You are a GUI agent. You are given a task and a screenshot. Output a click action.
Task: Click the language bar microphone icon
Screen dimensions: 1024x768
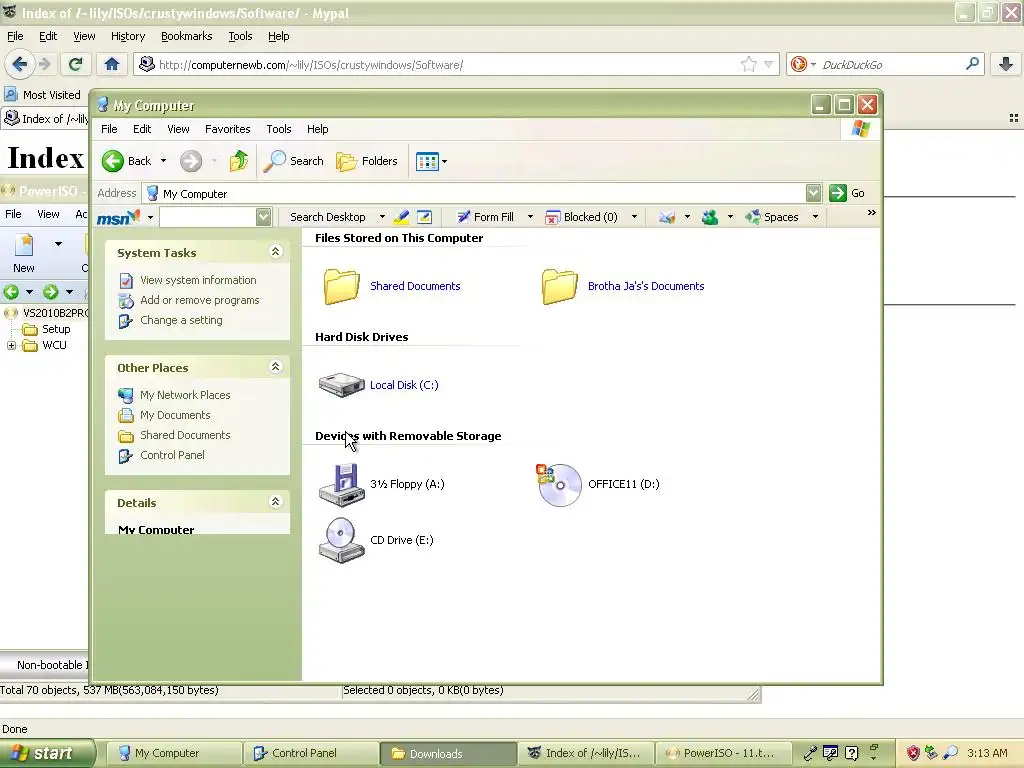[810, 753]
